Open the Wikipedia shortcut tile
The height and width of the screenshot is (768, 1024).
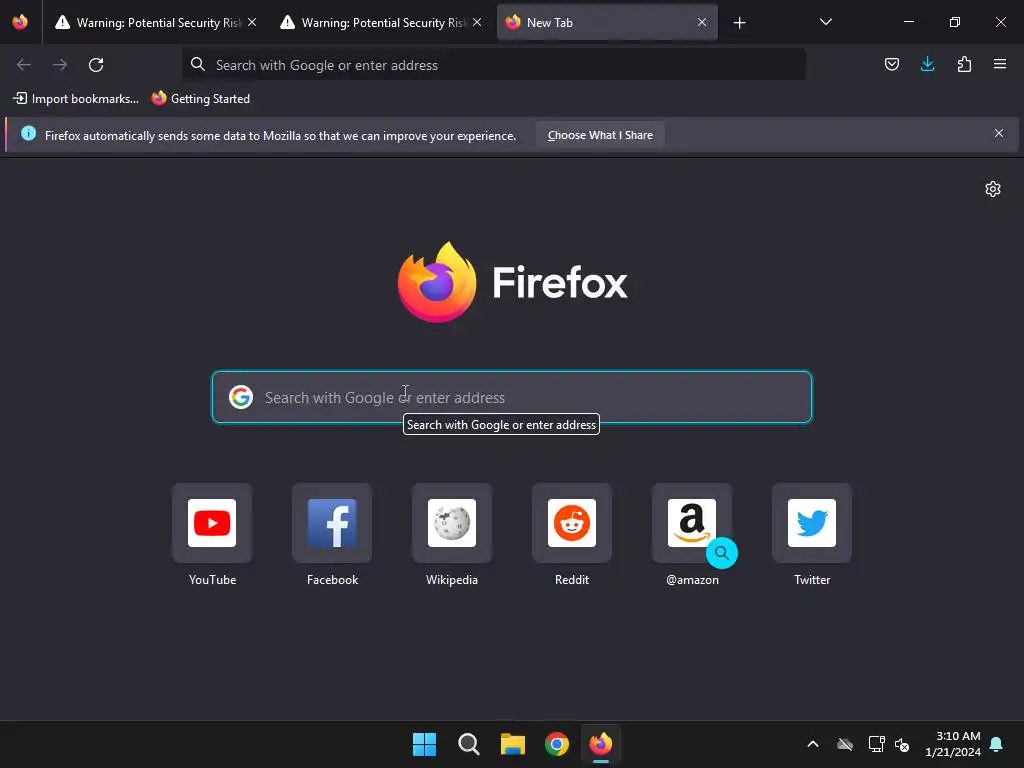452,523
